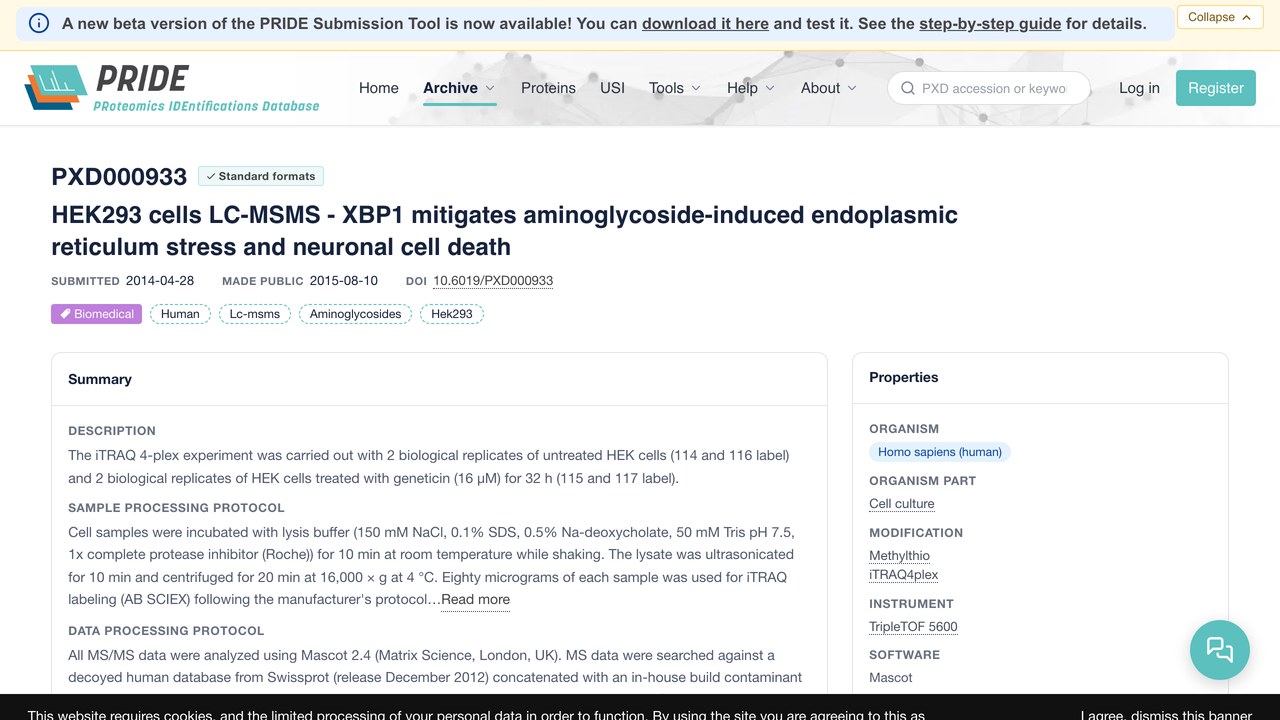The image size is (1280, 720).
Task: Click the made public date 2015-08-10
Action: (x=344, y=281)
